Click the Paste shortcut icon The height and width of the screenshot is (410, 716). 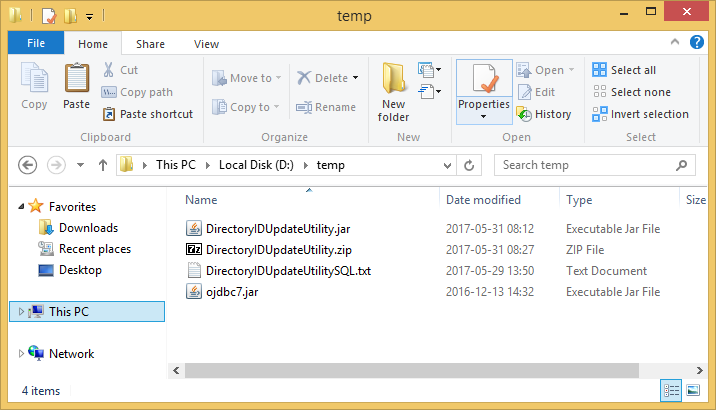[110, 114]
